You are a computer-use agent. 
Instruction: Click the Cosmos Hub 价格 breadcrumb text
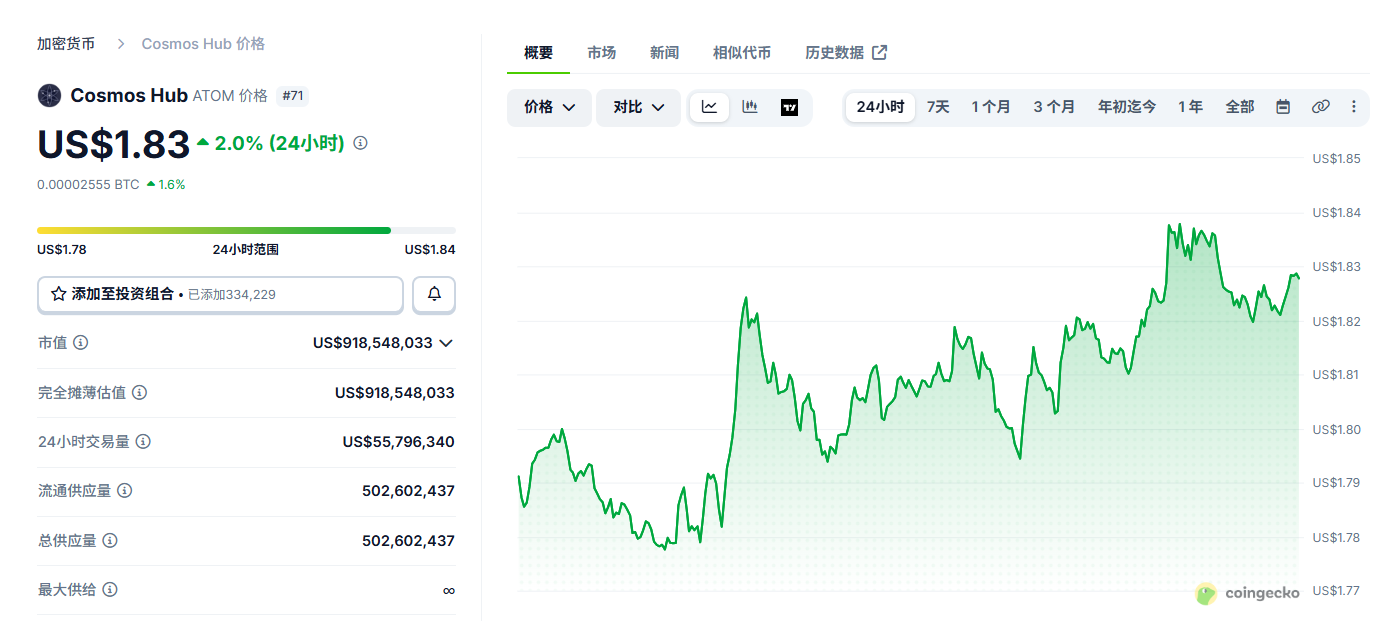coord(203,44)
